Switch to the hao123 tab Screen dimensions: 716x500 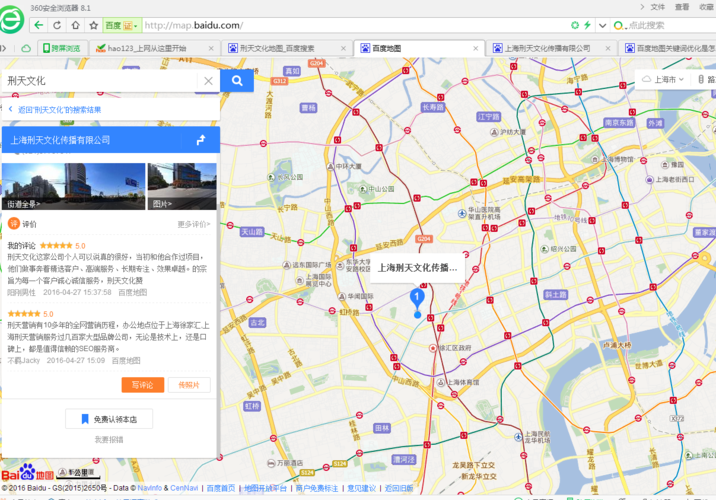[x=154, y=48]
